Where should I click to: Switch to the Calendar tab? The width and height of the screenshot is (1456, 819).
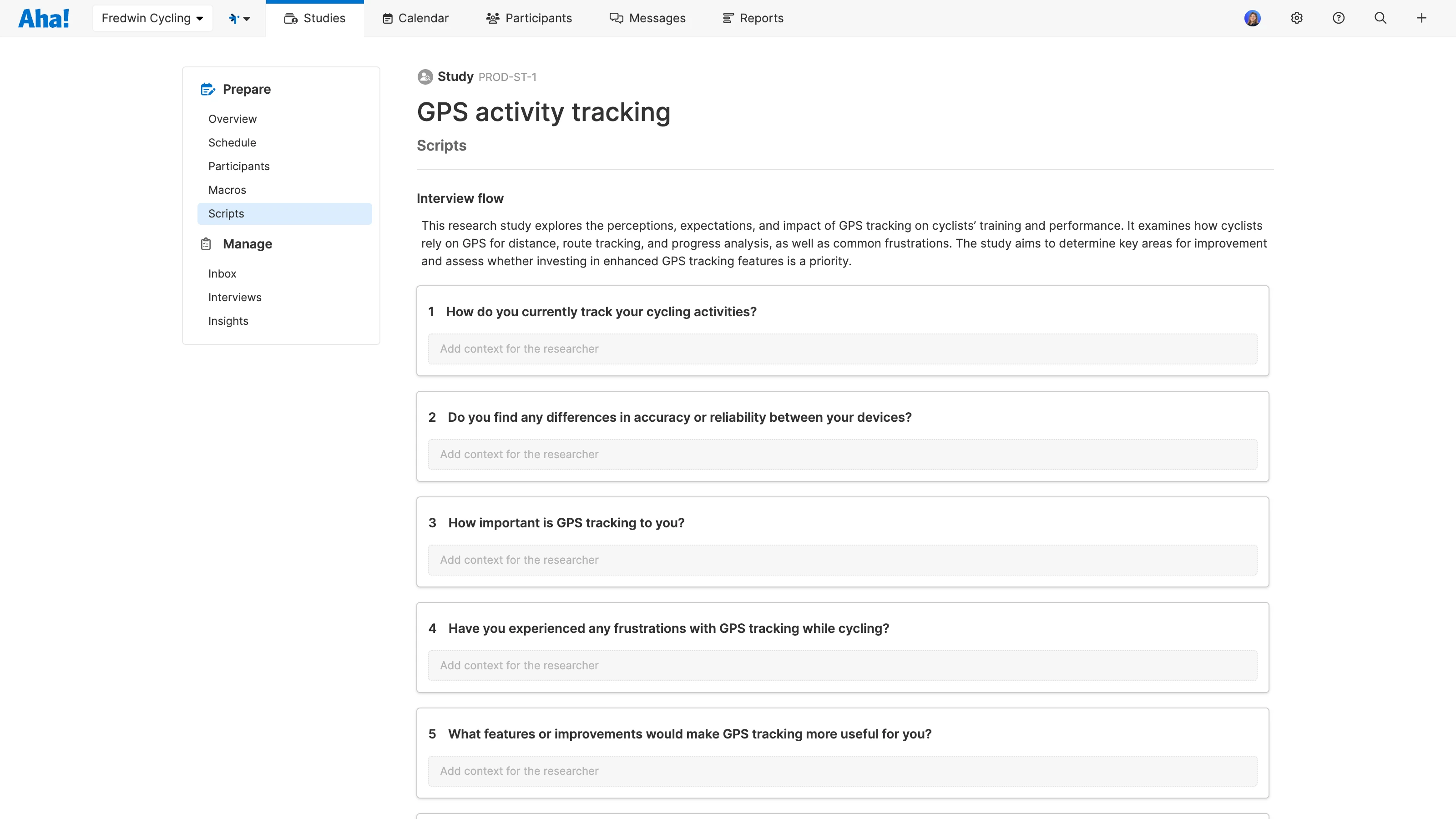tap(415, 18)
